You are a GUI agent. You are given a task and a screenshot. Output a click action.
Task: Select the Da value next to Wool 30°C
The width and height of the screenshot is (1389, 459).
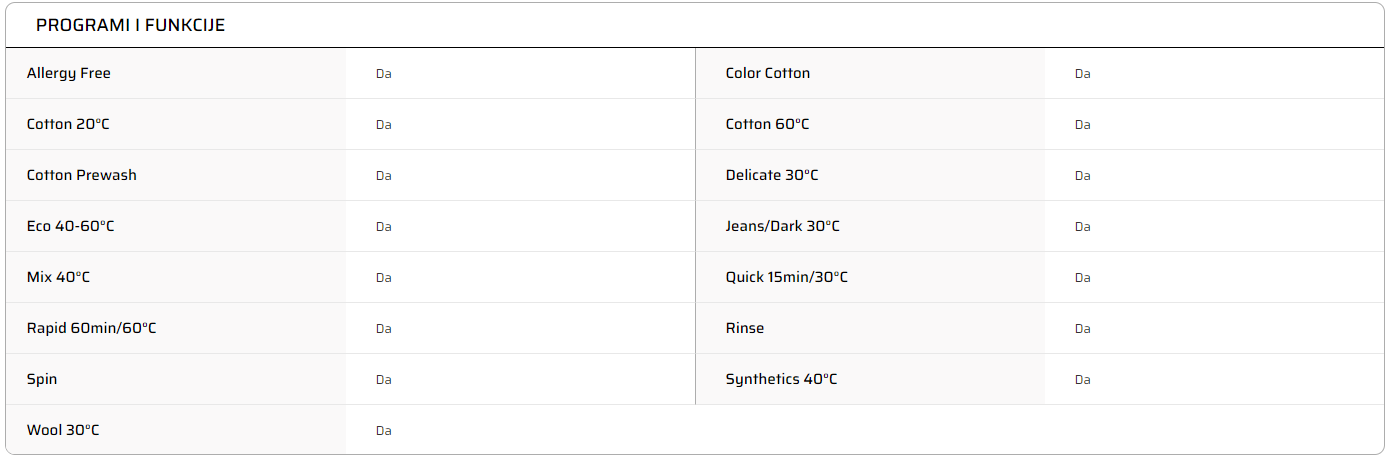(x=383, y=431)
